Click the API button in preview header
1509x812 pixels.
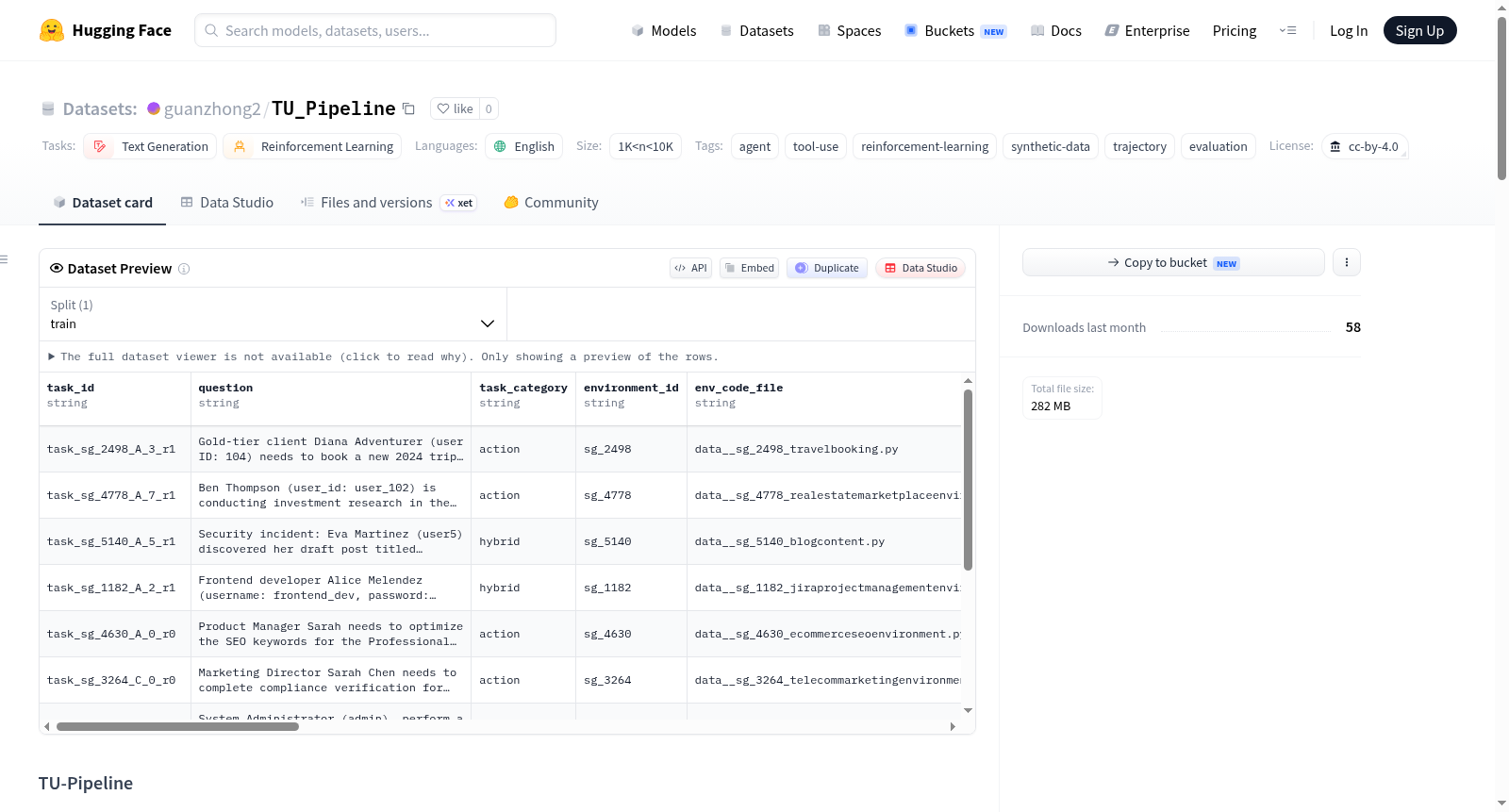690,268
